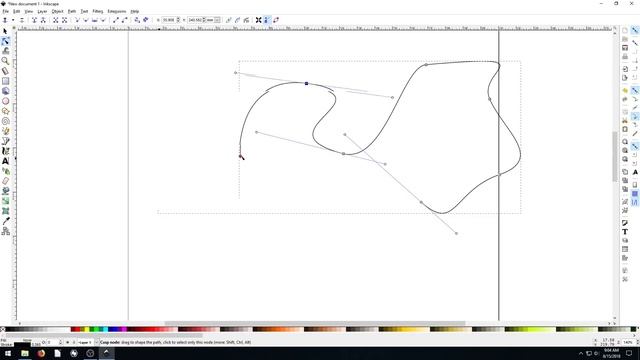
Task: Open the Path menu
Action: pos(72,11)
